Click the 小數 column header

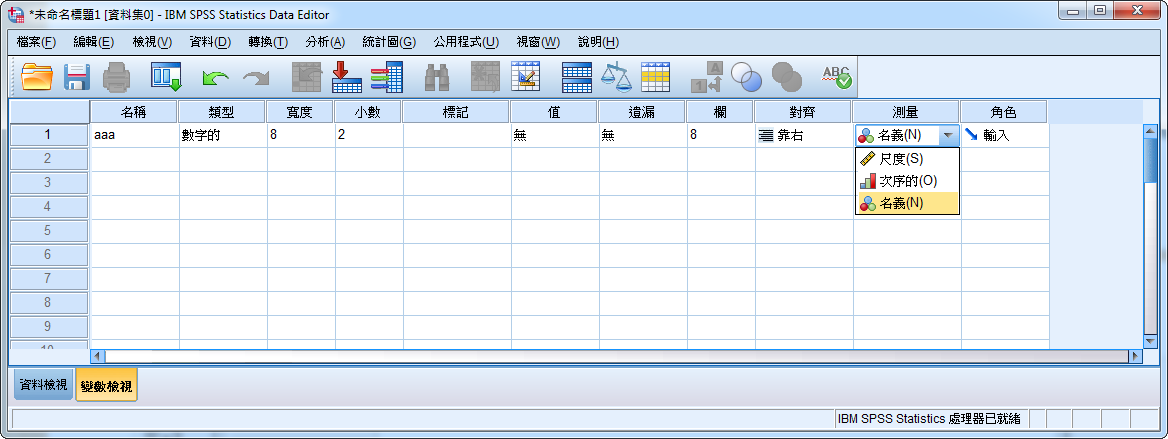pyautogui.click(x=367, y=112)
